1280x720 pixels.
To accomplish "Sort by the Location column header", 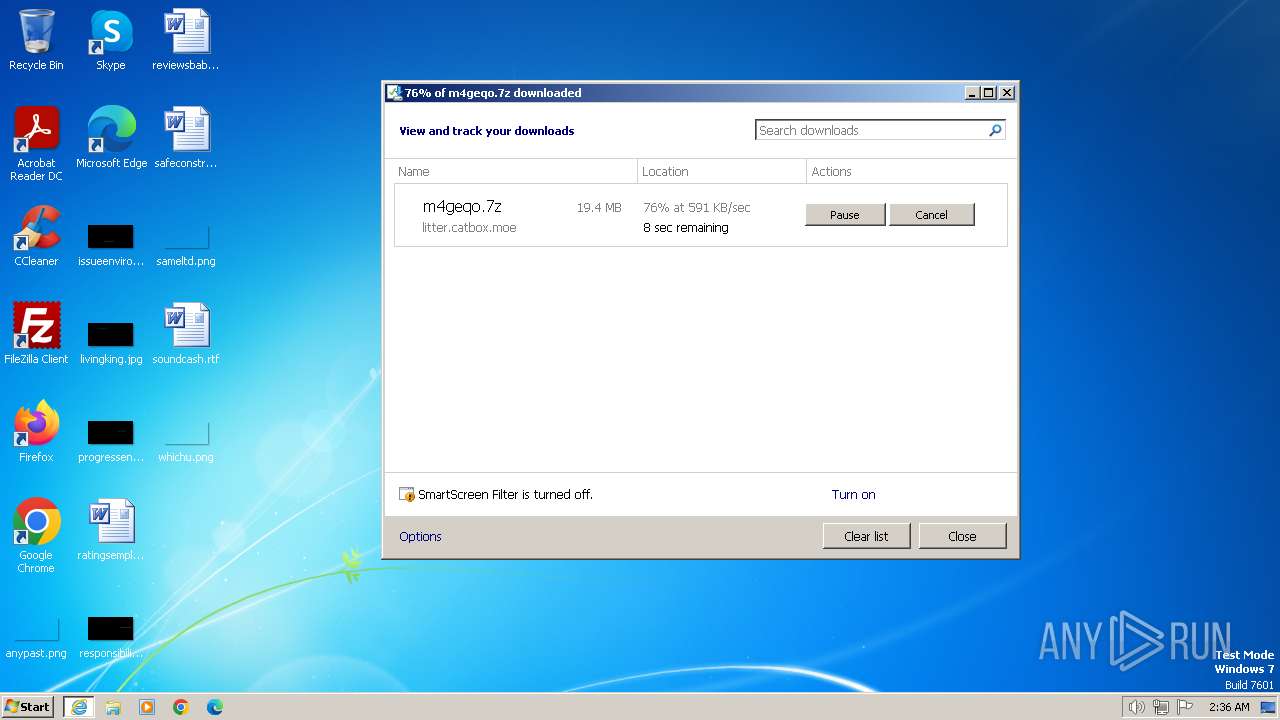I will click(x=722, y=171).
